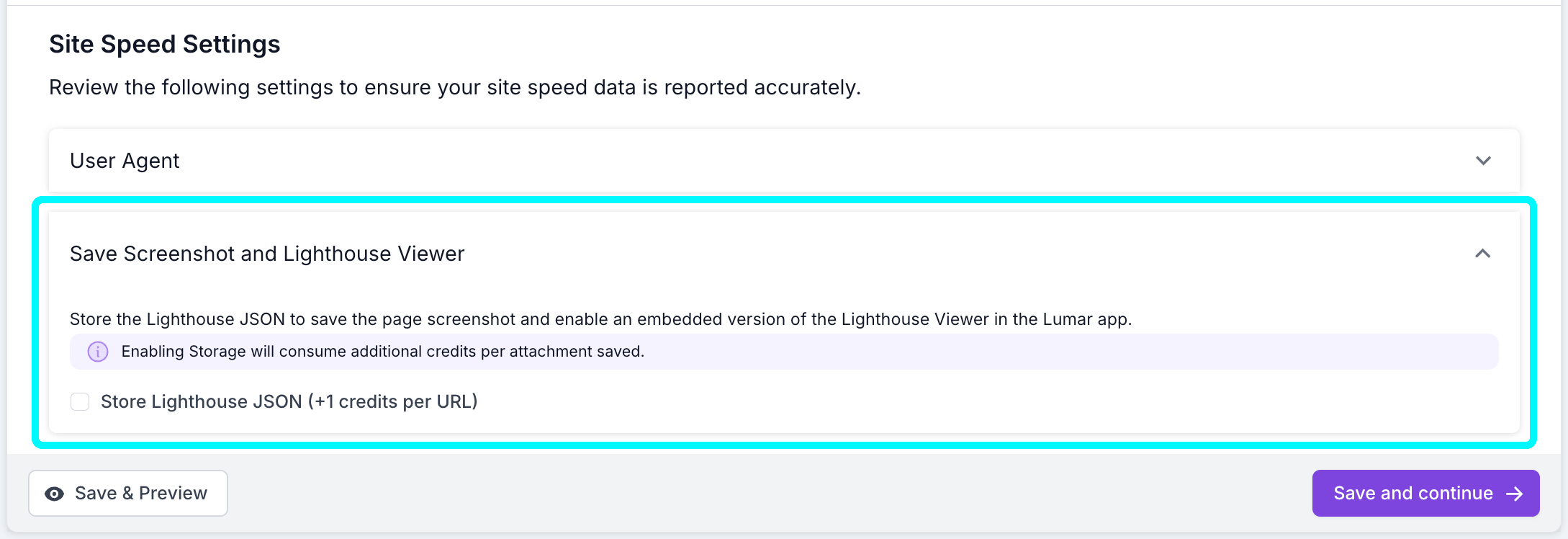This screenshot has width=1568, height=539.
Task: Click the downward chevron beside User Agent
Action: [1482, 161]
